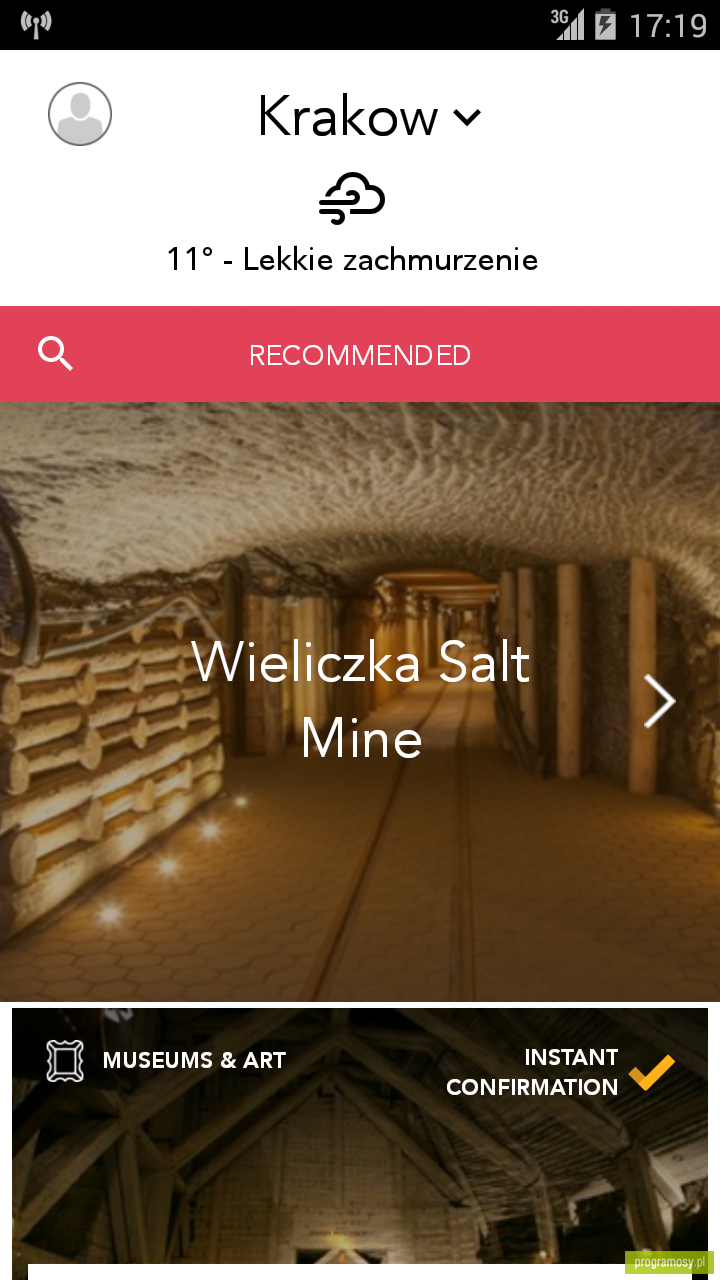The width and height of the screenshot is (720, 1280).
Task: Tap the orange instant confirmation checkmark
Action: [652, 1072]
